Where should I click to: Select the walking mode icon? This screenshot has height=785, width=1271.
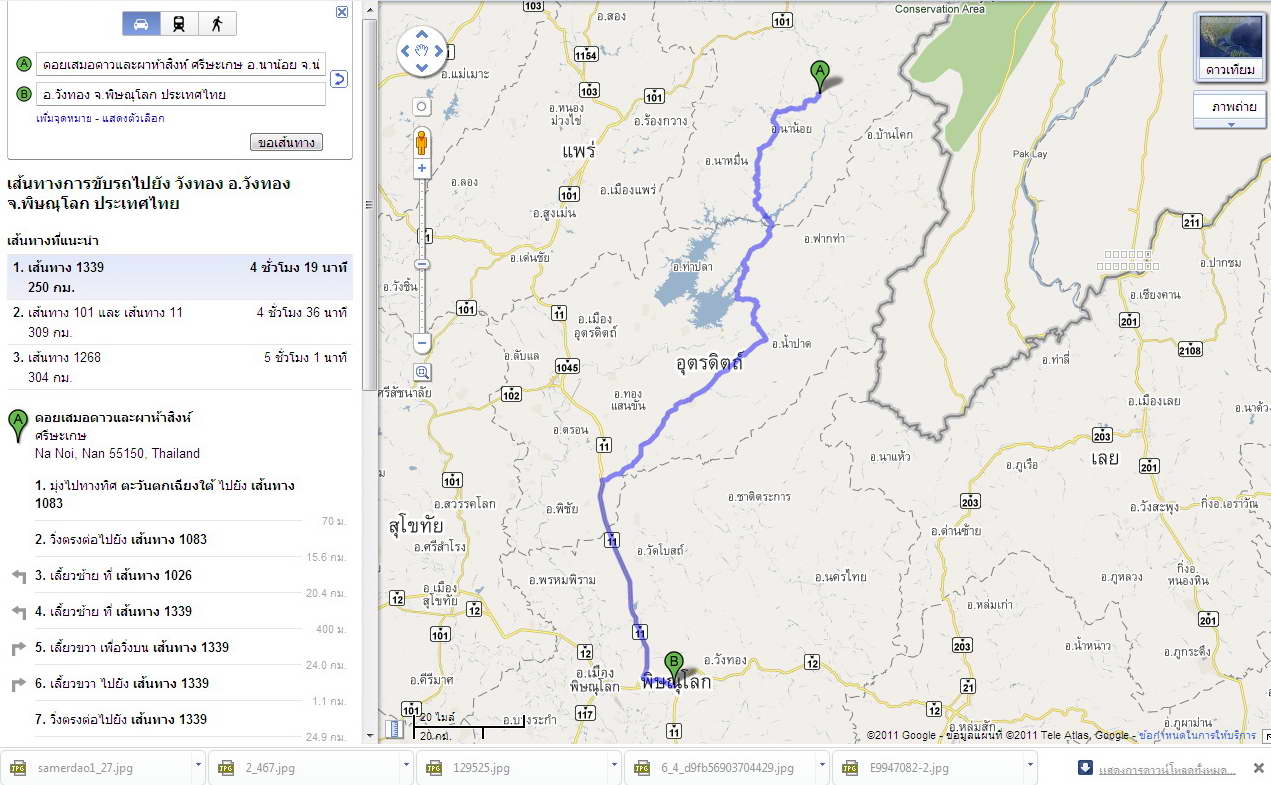[216, 24]
